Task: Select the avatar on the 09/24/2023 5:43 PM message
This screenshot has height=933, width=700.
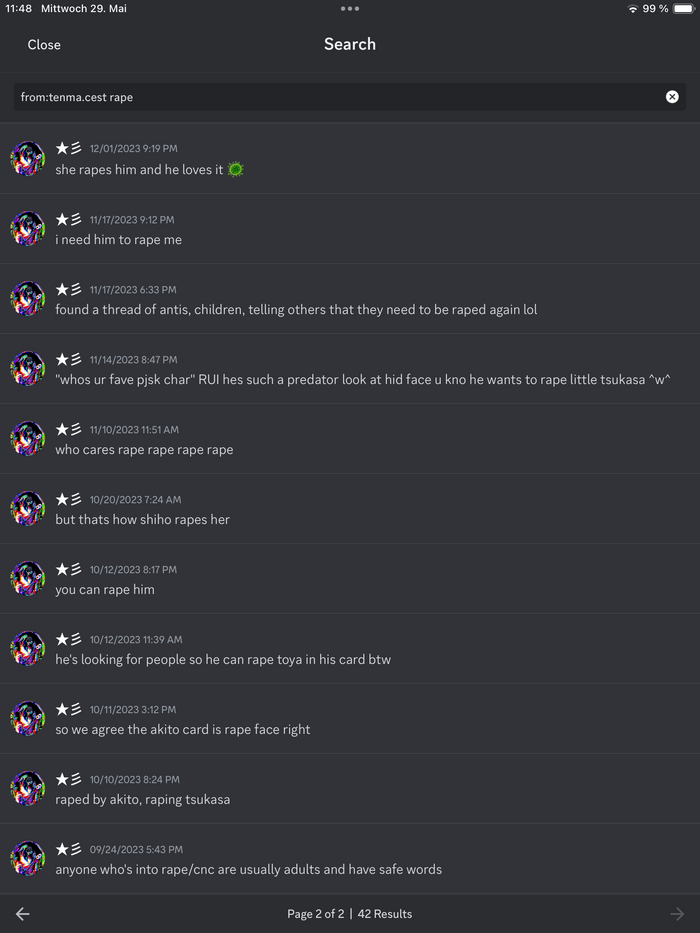Action: tap(28, 859)
